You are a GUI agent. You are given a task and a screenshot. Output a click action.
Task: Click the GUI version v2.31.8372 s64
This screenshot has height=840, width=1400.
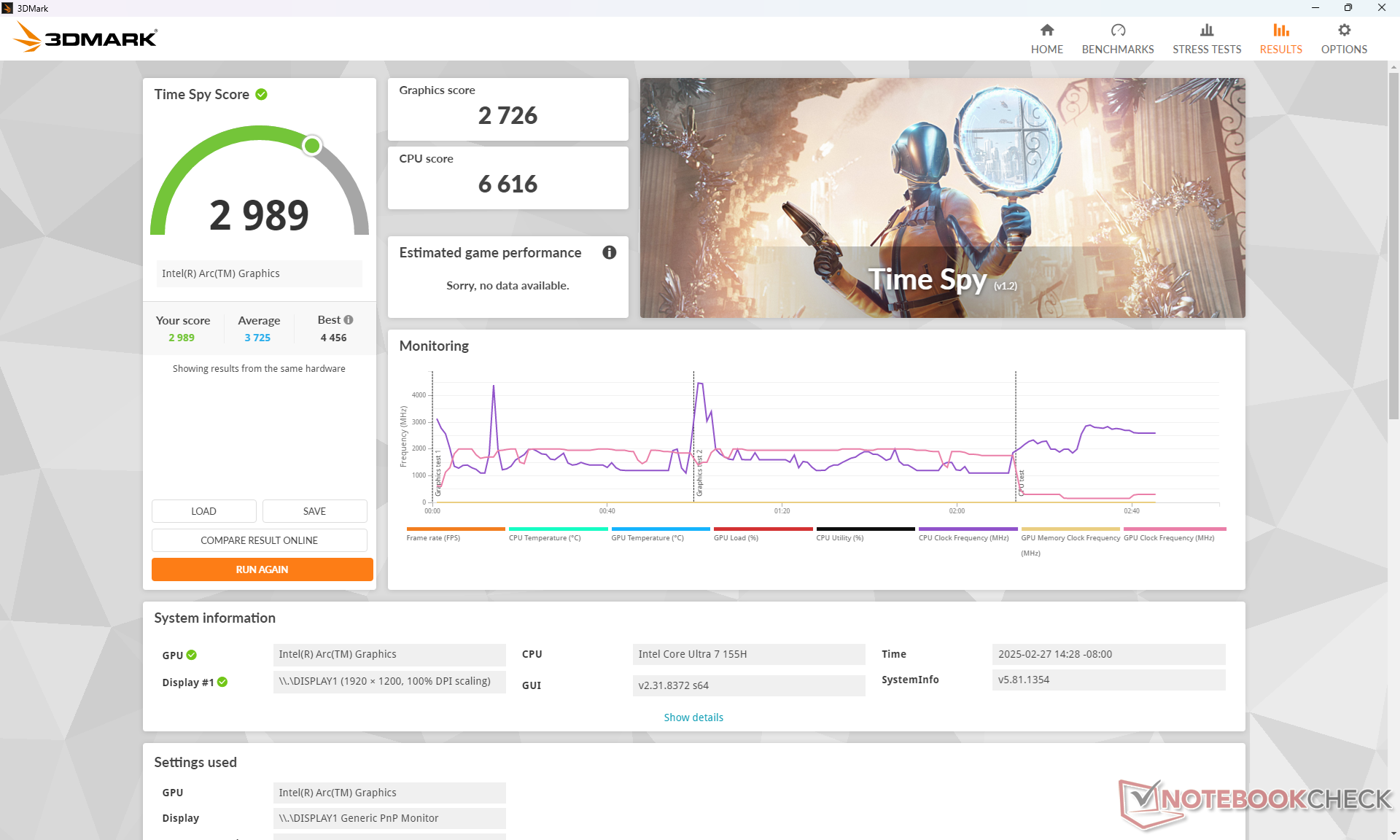(749, 685)
